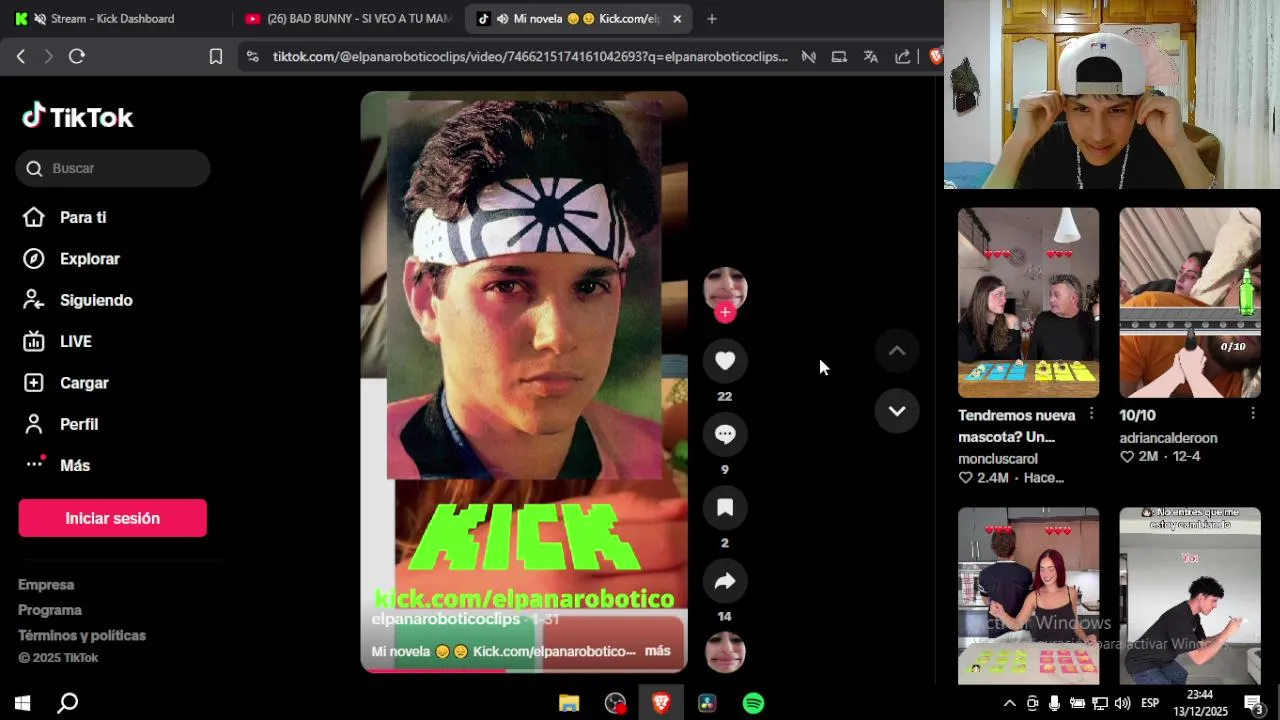The image size is (1280, 720).
Task: Open the 'No entres que me estoy cambiando' thumbnail
Action: [1190, 596]
